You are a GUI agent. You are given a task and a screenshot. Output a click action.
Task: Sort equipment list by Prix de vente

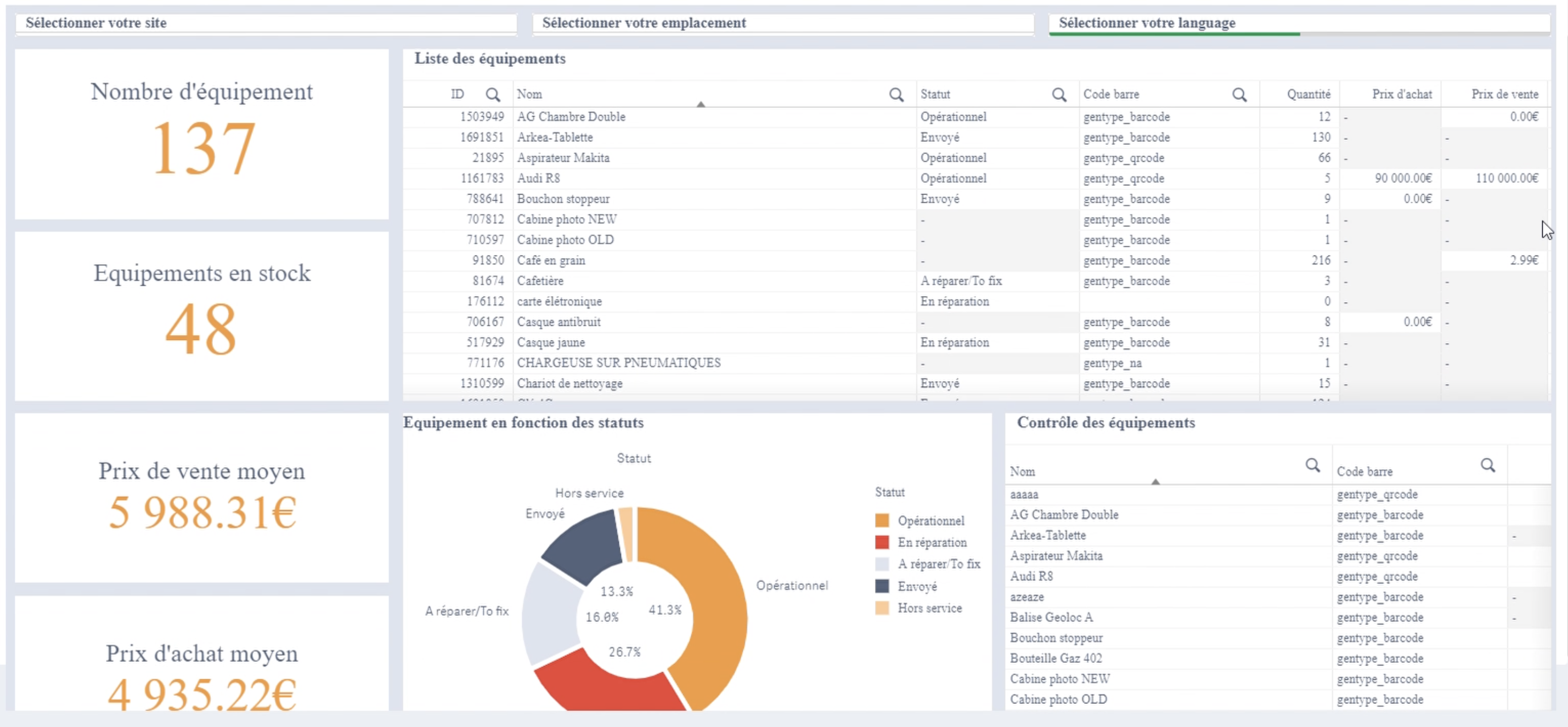[x=1505, y=94]
